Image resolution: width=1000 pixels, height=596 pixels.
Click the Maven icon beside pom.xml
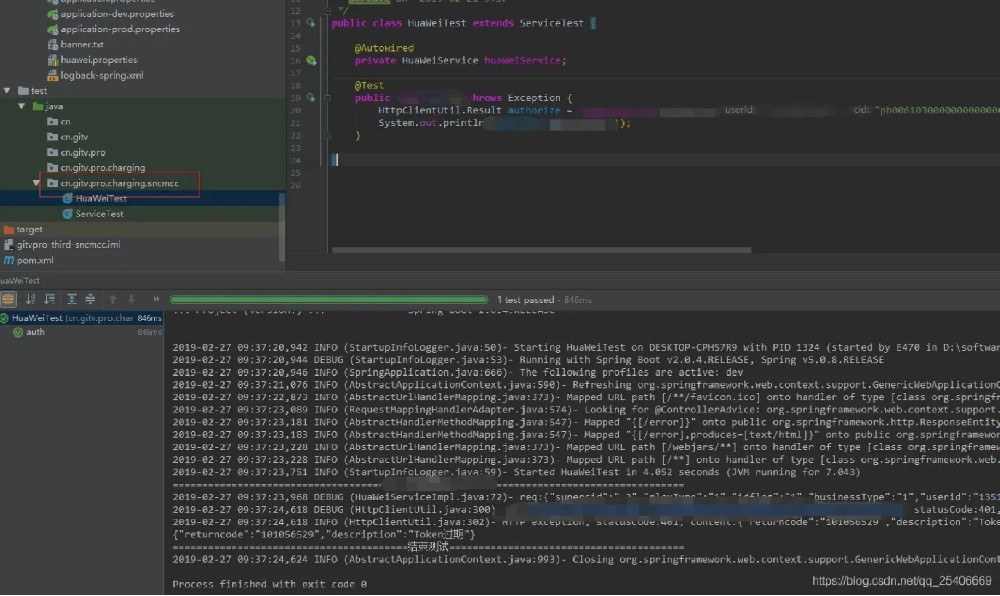(8, 260)
